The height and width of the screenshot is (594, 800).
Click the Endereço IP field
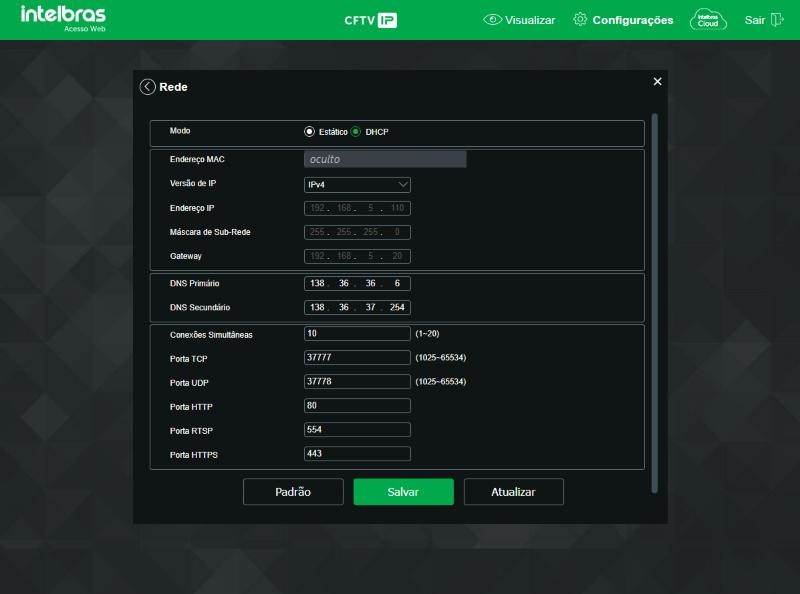(x=357, y=208)
